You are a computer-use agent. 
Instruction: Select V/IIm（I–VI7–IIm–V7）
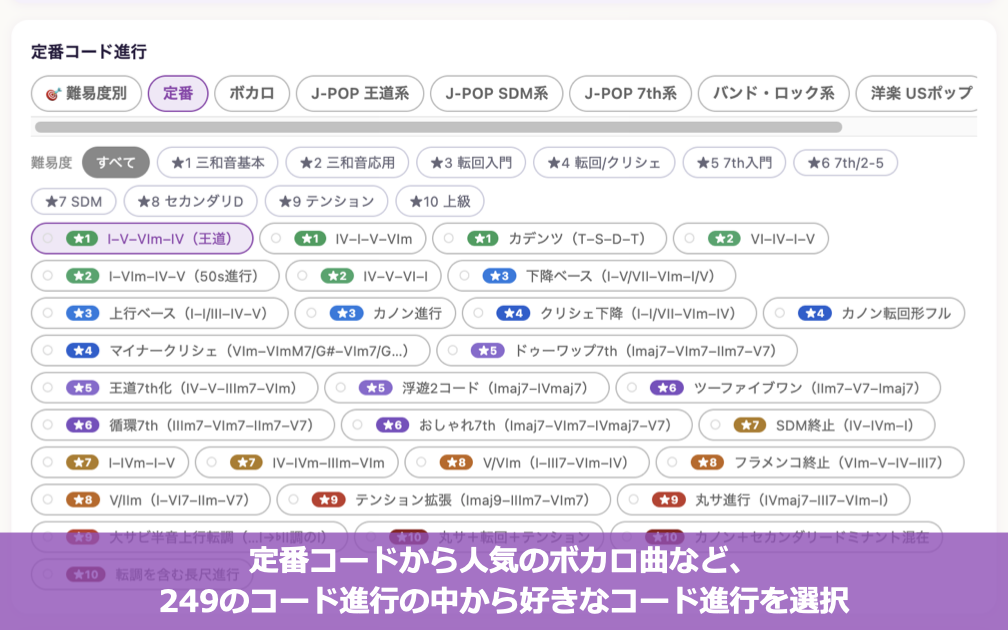(x=150, y=500)
